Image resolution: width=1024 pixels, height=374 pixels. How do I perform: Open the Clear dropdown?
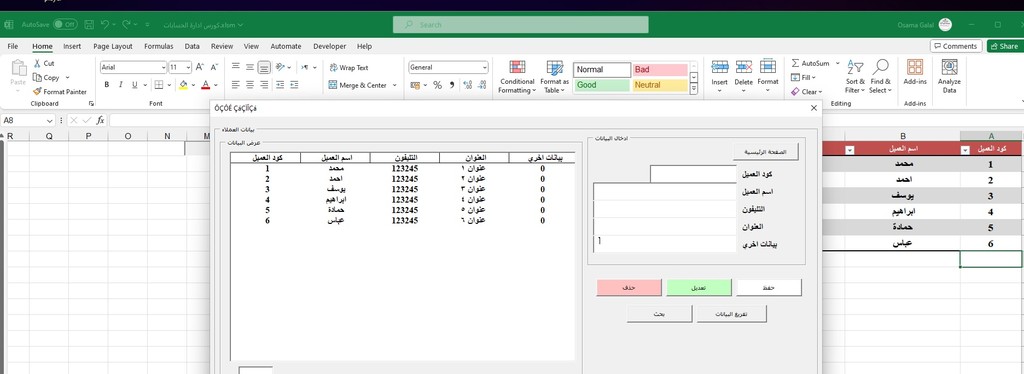(807, 92)
